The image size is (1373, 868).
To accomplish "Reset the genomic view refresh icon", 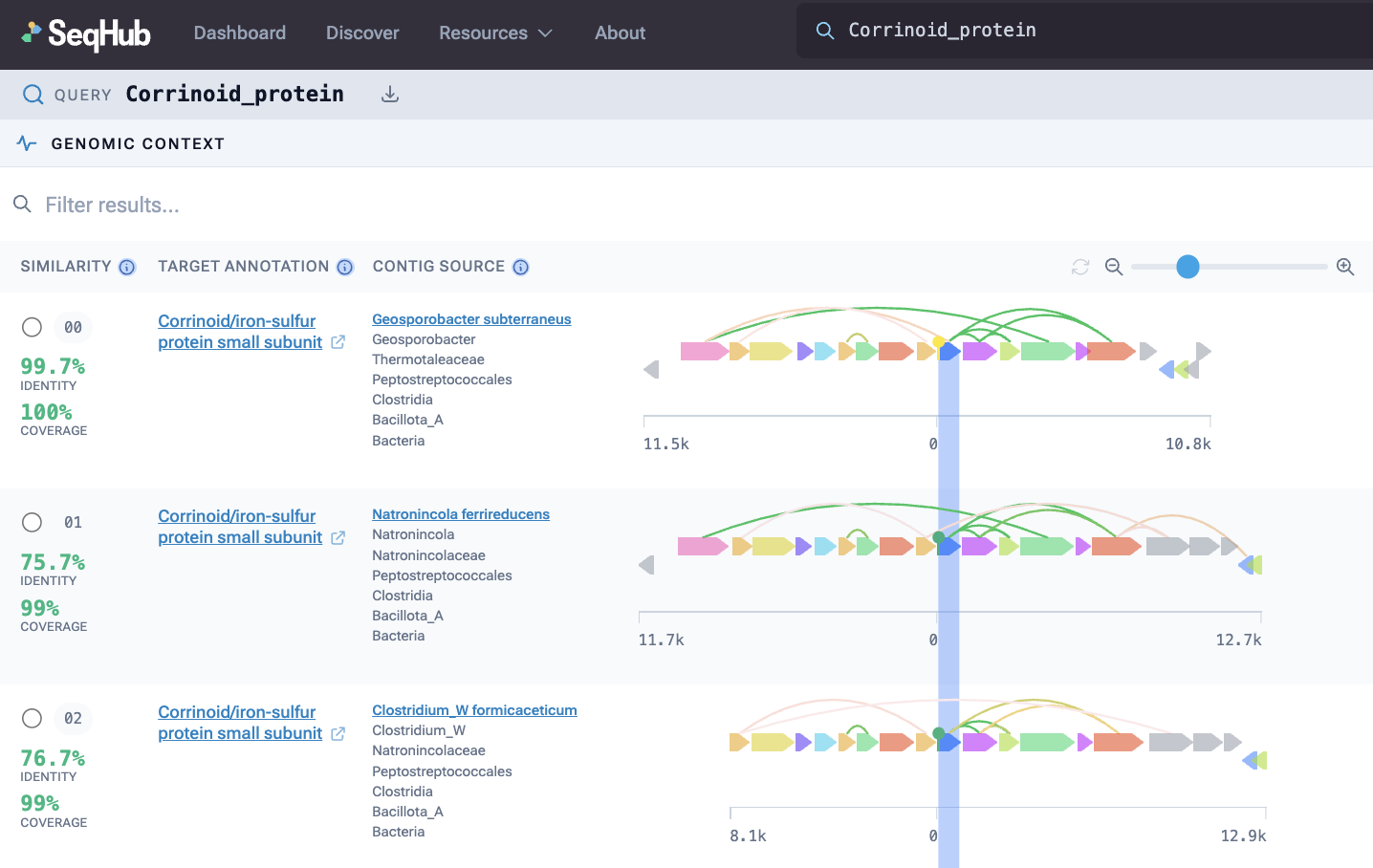I will click(x=1080, y=267).
